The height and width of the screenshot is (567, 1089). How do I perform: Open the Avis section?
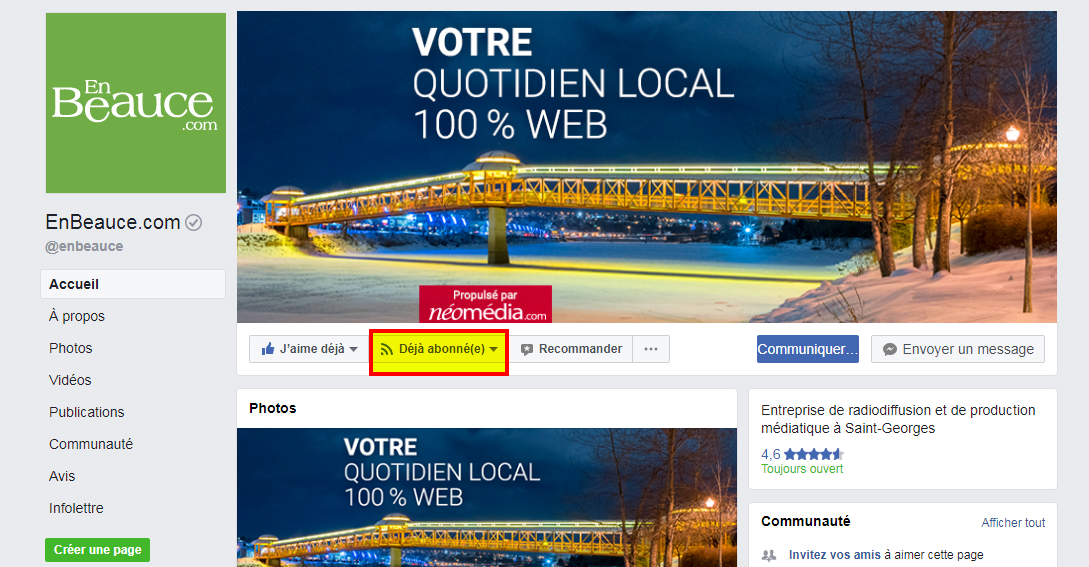(x=62, y=476)
